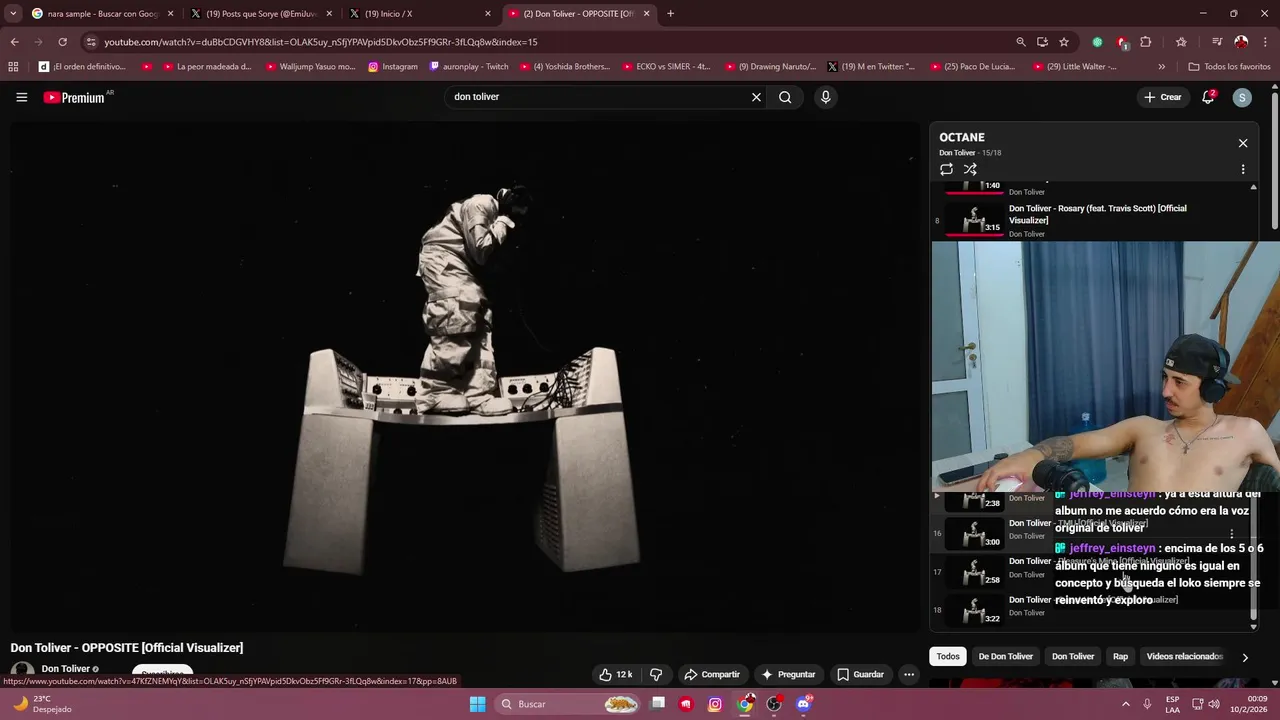Select the 'De Don Toliver' chip
1280x720 pixels.
pos(1005,657)
